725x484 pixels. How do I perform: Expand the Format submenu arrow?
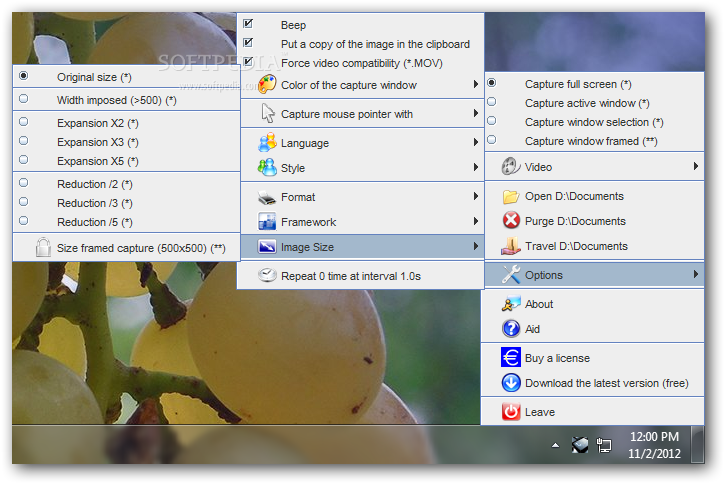point(475,196)
